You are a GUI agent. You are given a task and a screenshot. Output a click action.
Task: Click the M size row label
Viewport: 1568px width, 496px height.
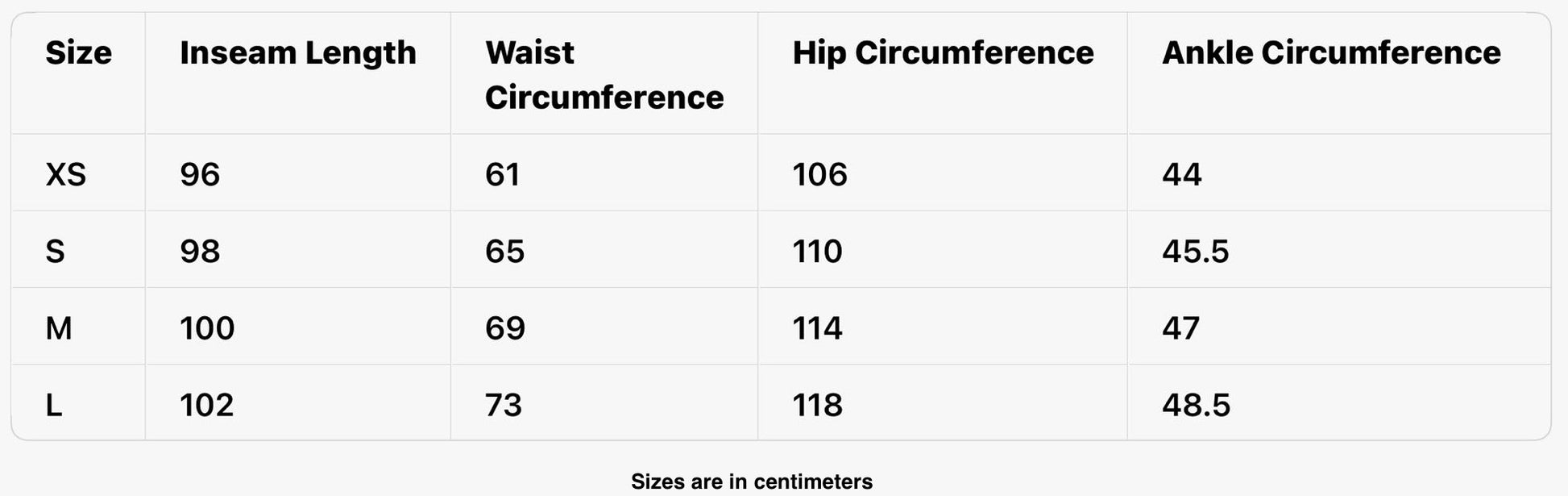[59, 328]
